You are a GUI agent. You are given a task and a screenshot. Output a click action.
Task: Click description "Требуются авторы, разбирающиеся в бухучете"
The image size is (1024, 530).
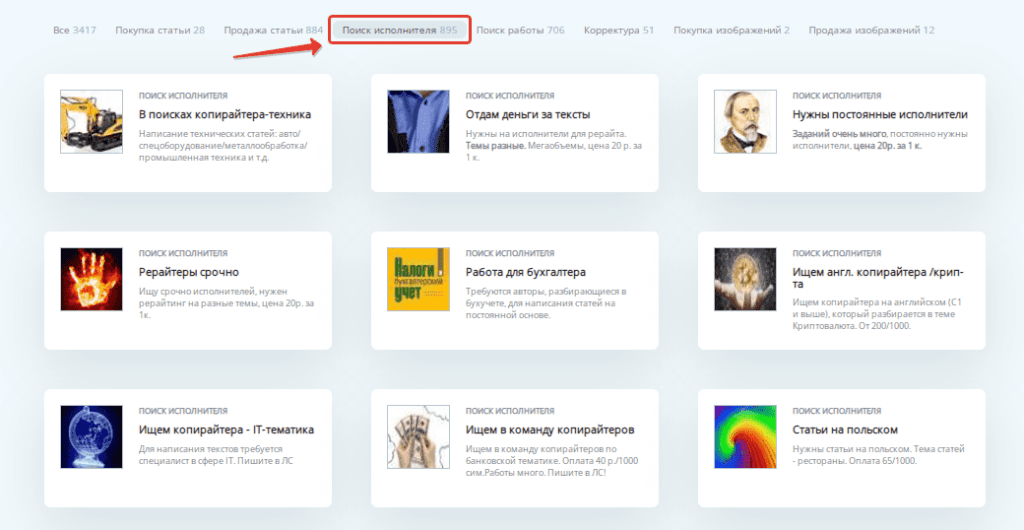click(546, 303)
